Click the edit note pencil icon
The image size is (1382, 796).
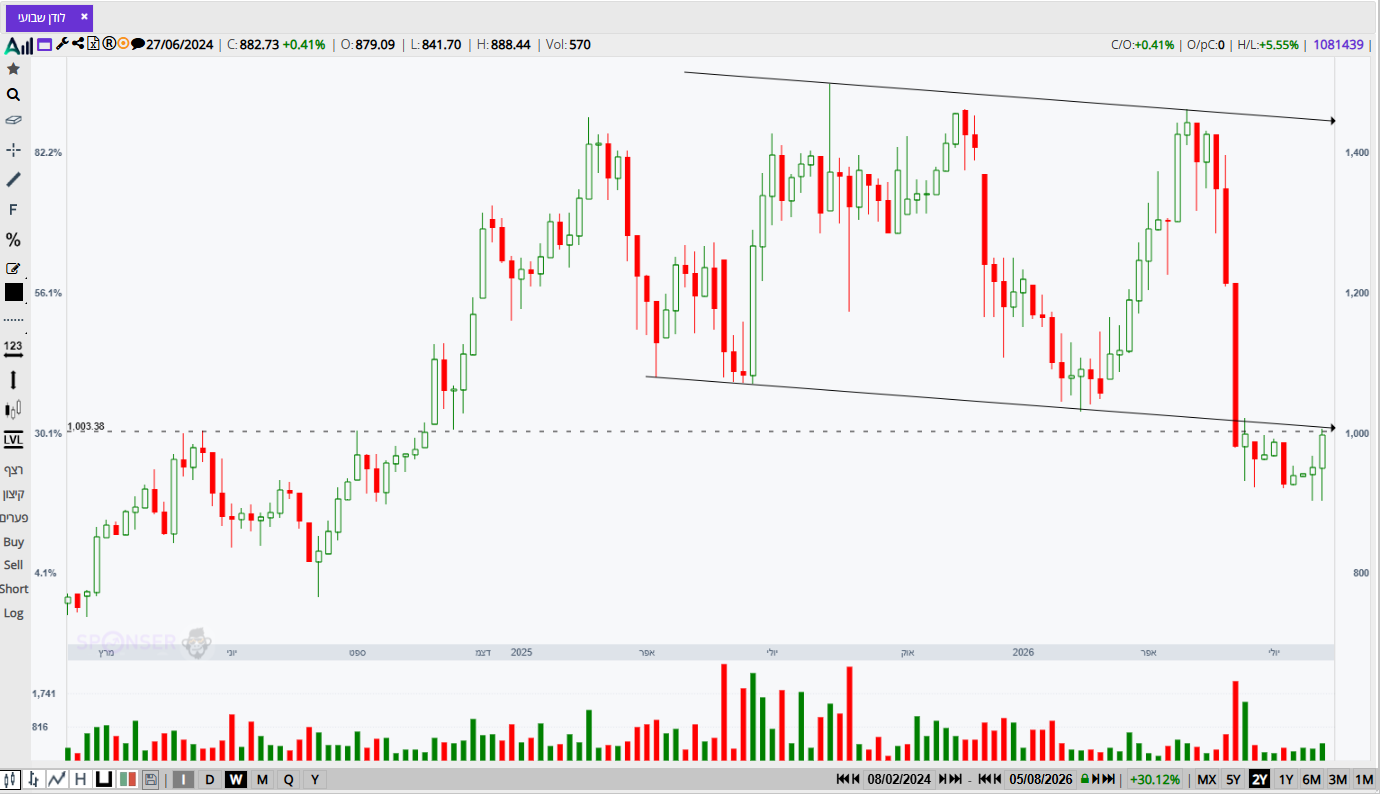point(13,268)
